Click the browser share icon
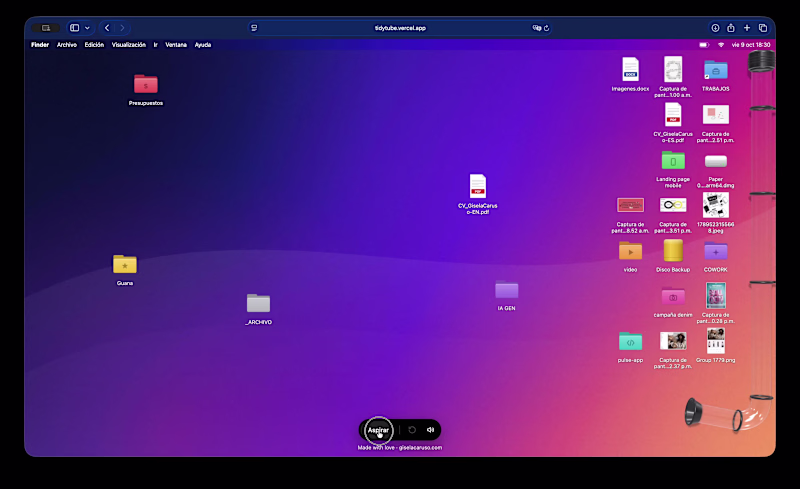The height and width of the screenshot is (489, 800). click(731, 28)
